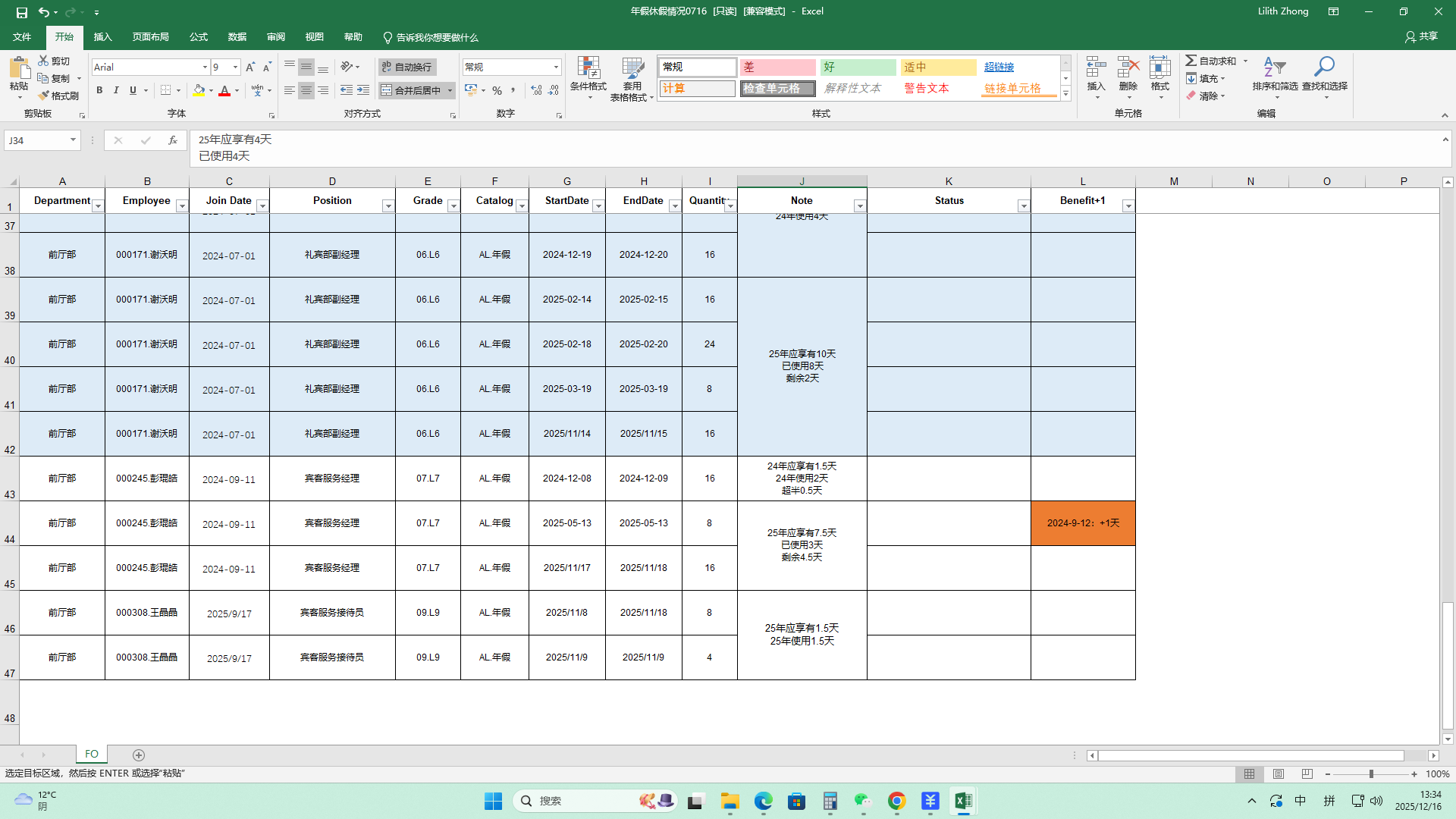
Task: Click the 共享 share button
Action: (1421, 36)
